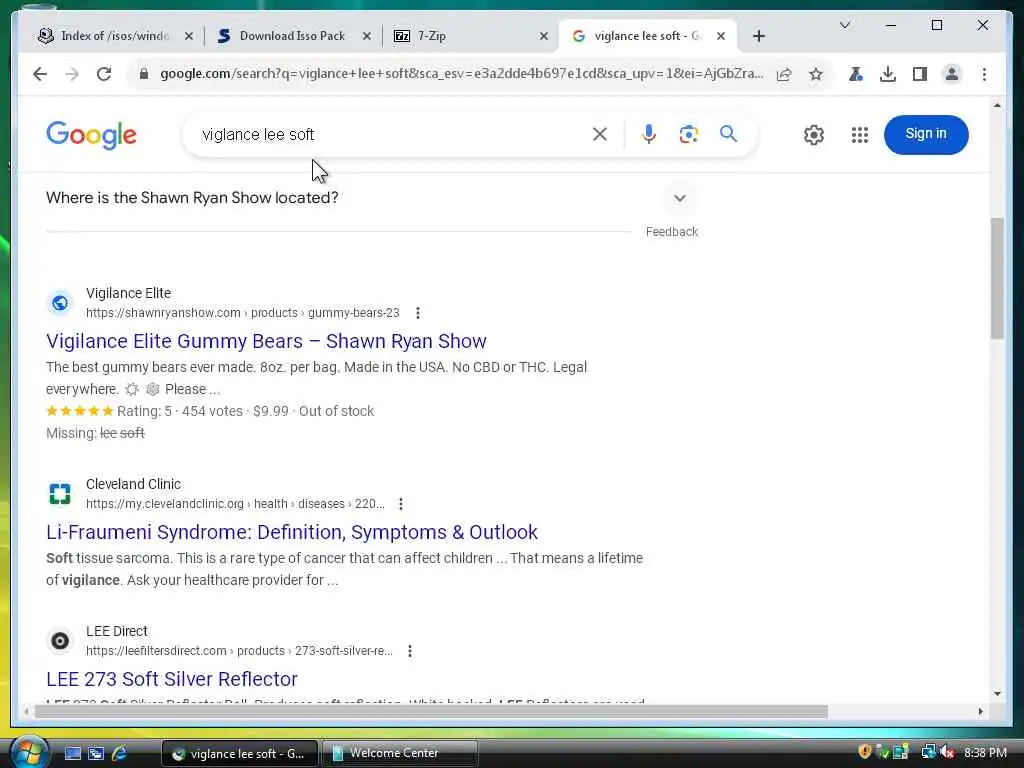This screenshot has width=1024, height=768.
Task: Click the address bar URL
Action: 461,74
